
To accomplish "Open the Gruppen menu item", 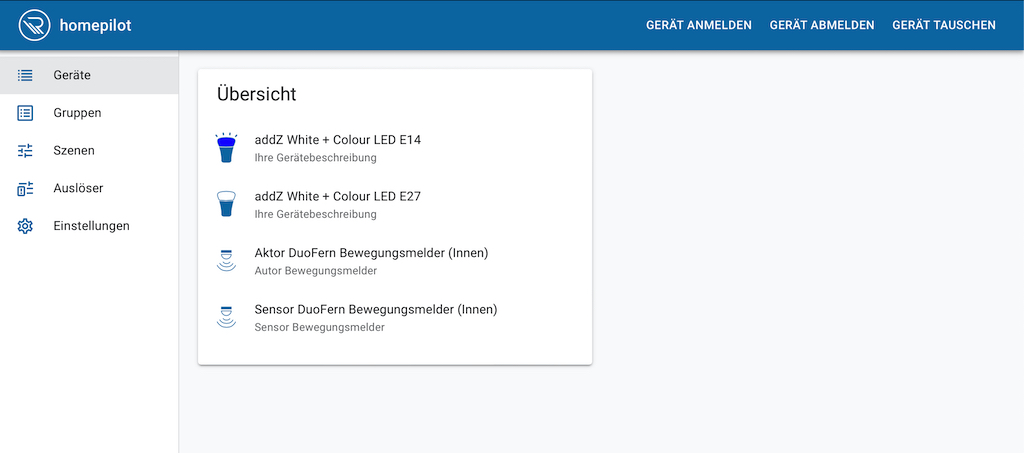I will pos(89,113).
